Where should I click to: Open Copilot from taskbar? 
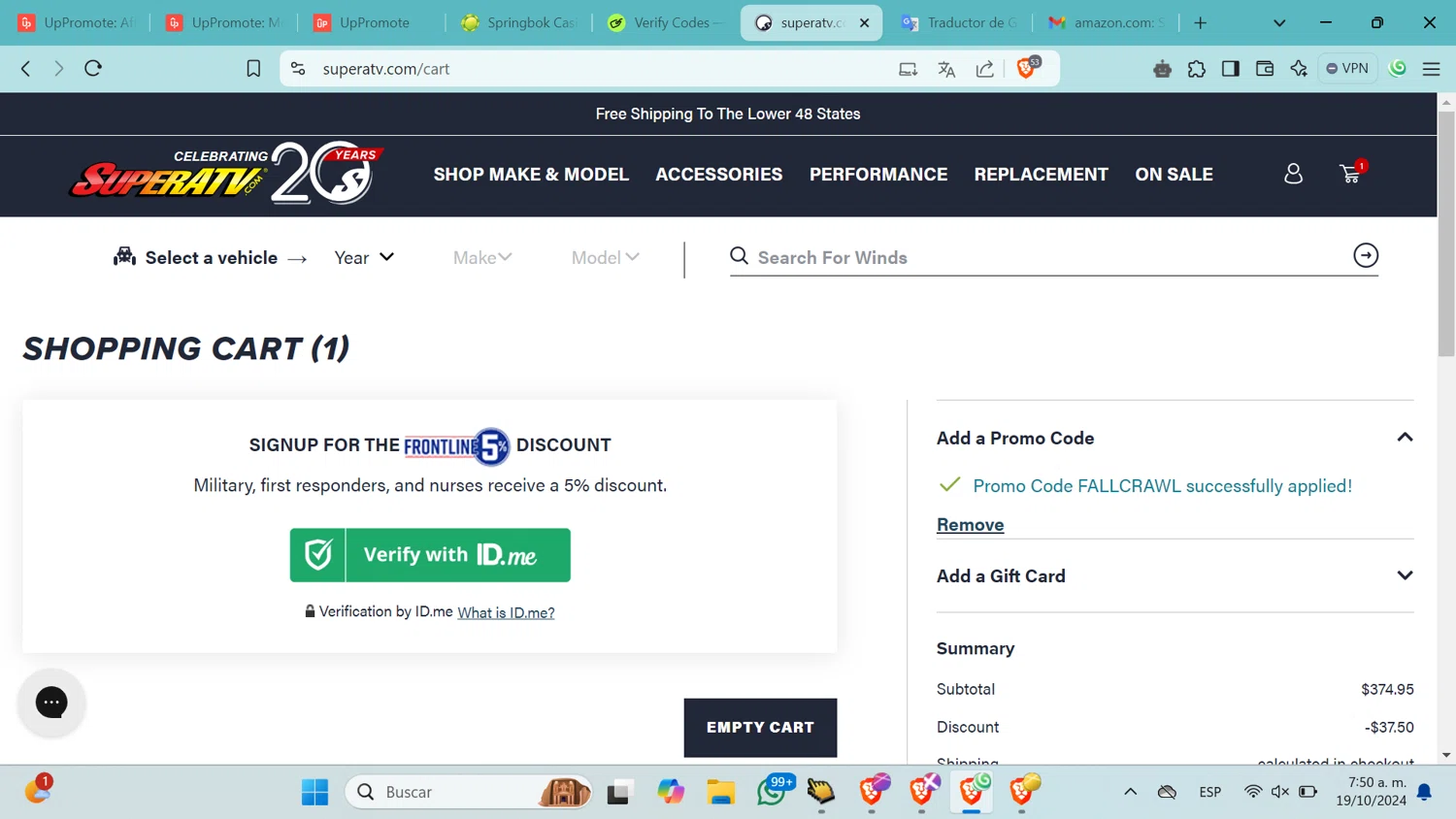pyautogui.click(x=670, y=792)
